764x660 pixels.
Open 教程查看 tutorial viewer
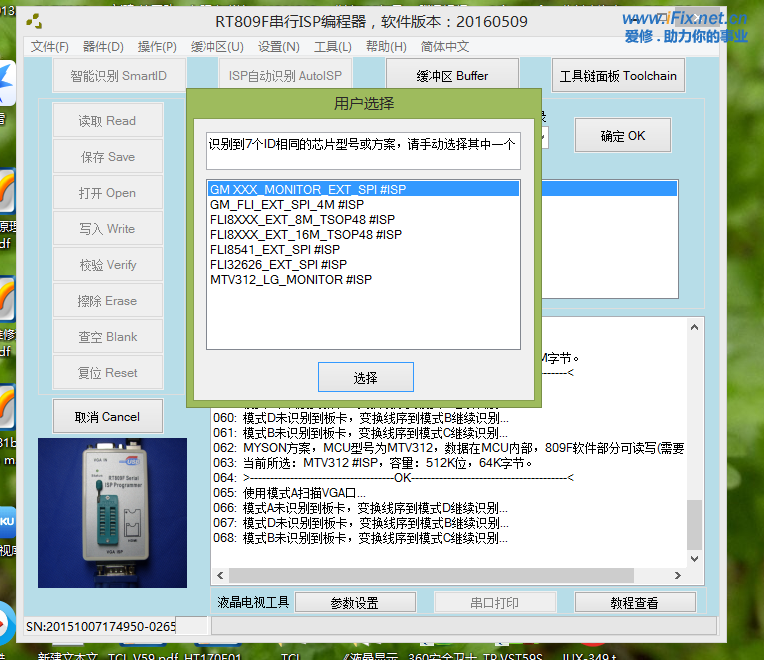click(x=635, y=603)
